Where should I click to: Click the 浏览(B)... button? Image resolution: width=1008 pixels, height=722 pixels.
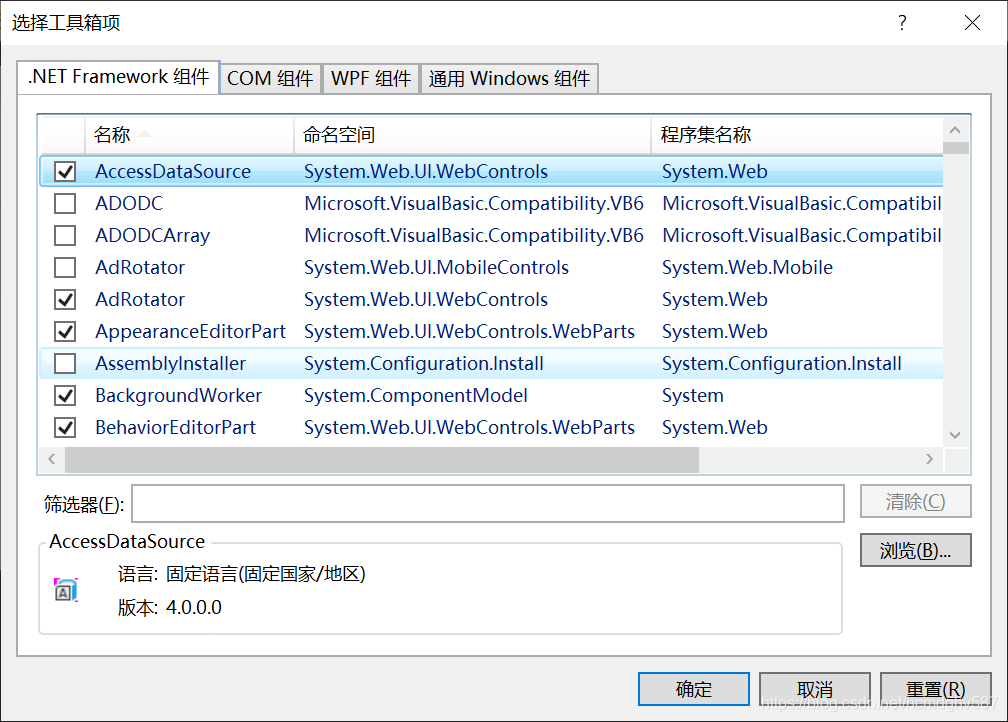pyautogui.click(x=915, y=550)
